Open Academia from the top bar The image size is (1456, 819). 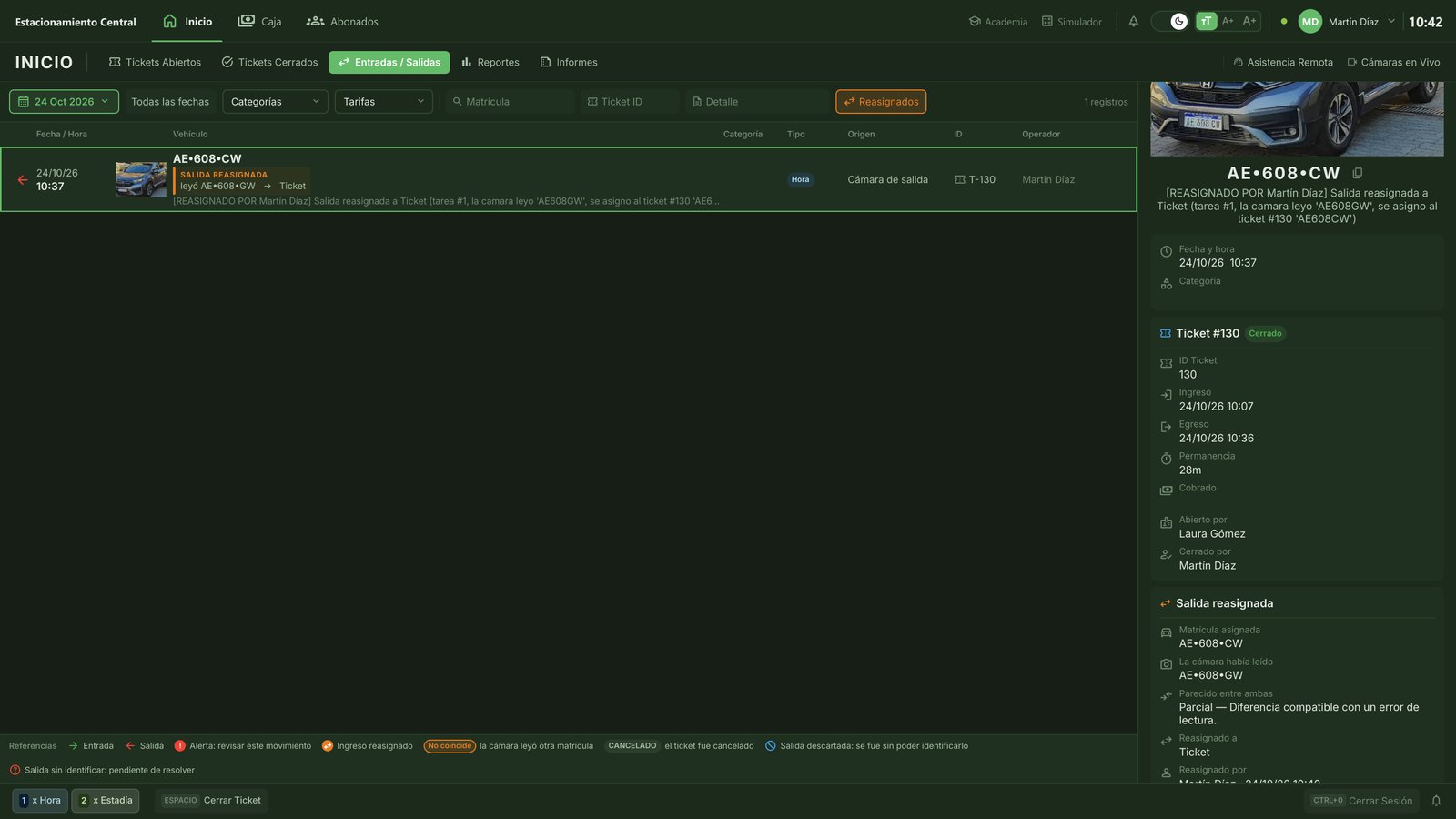pyautogui.click(x=998, y=22)
